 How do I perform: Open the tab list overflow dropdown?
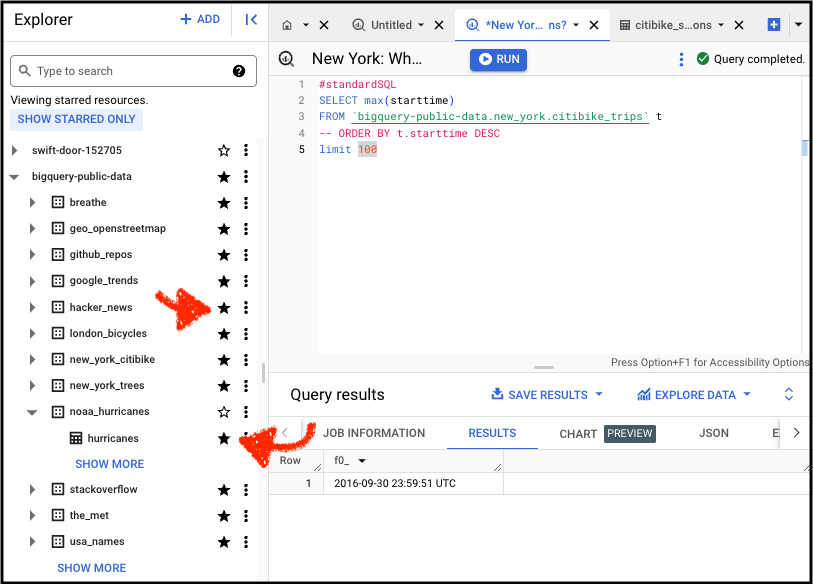tap(798, 24)
